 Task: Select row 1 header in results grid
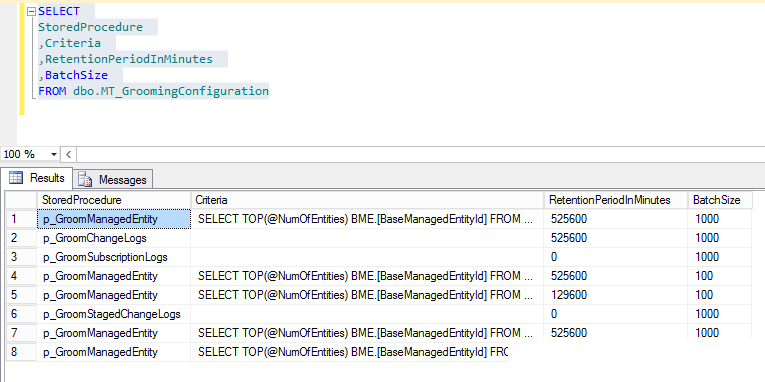(x=21, y=219)
